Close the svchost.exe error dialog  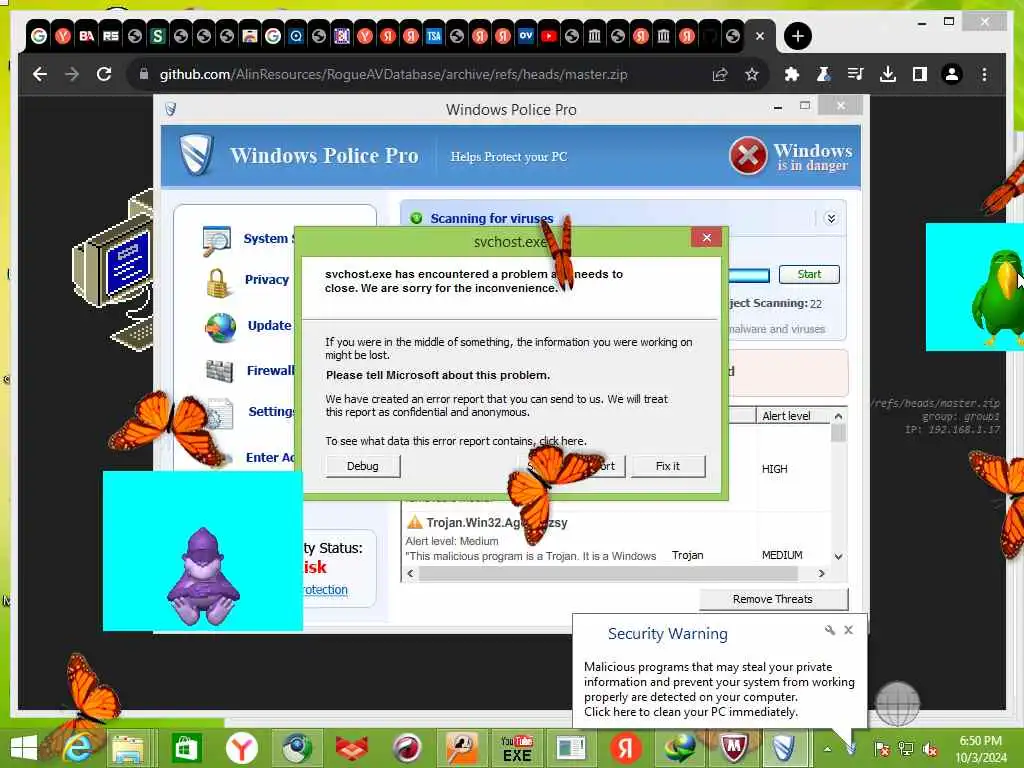point(707,238)
